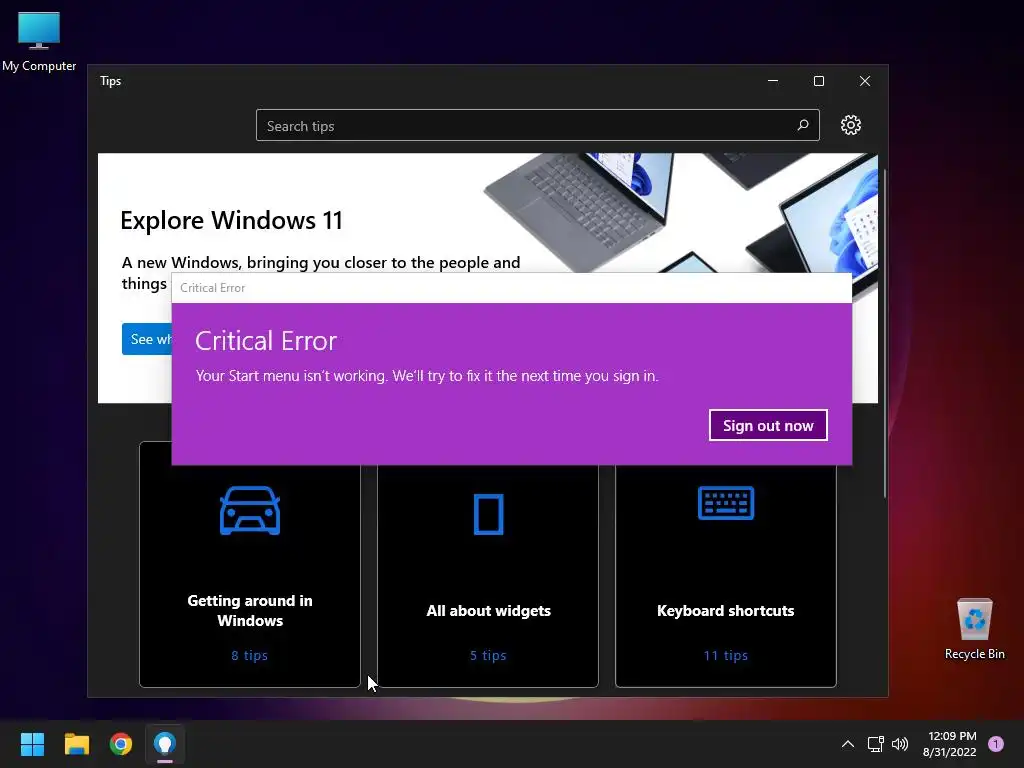This screenshot has height=768, width=1024.
Task: Click the Explore Windows 11 heading
Action: coord(232,220)
